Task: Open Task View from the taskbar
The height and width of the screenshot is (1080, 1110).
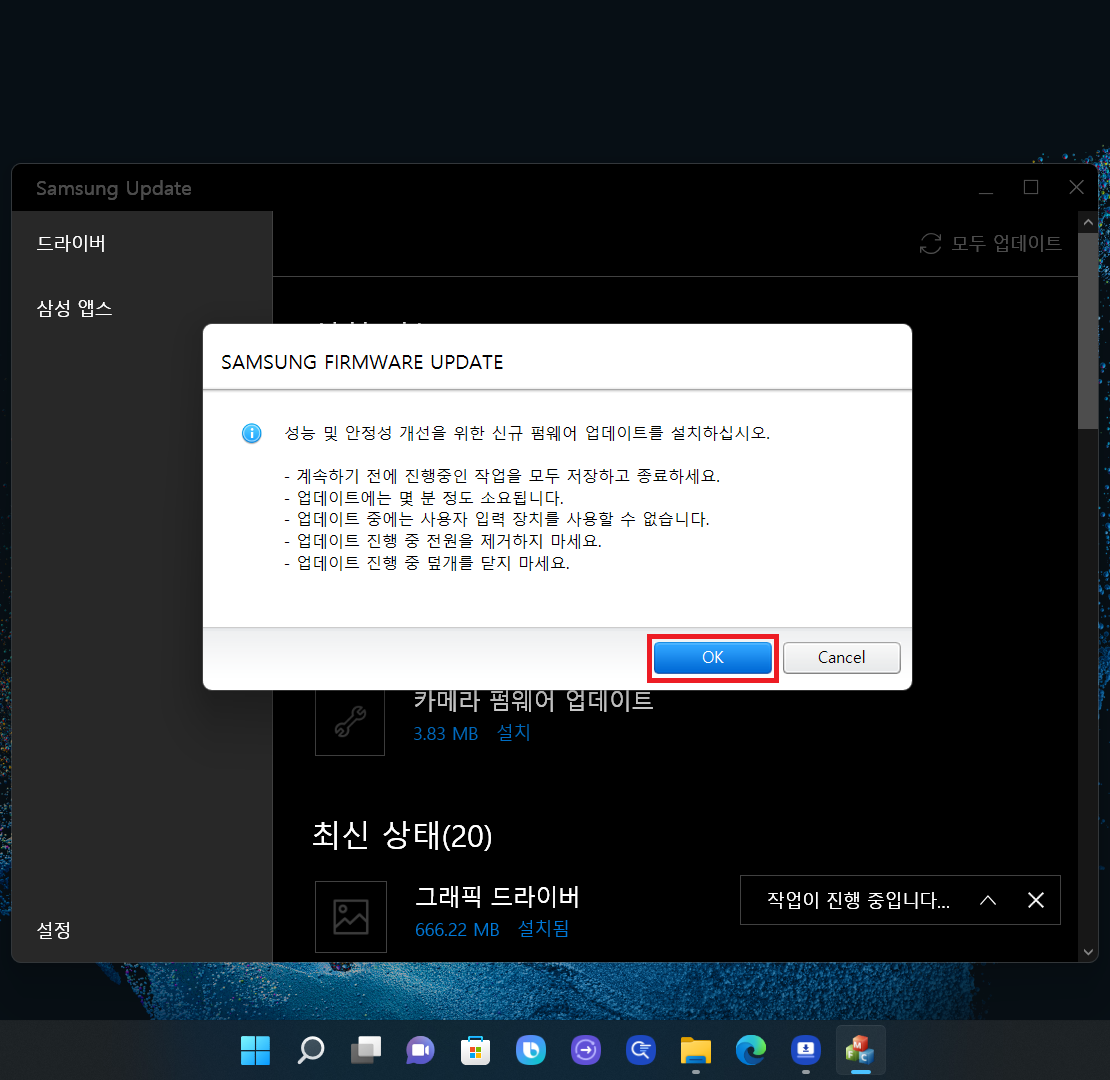Action: [365, 1050]
